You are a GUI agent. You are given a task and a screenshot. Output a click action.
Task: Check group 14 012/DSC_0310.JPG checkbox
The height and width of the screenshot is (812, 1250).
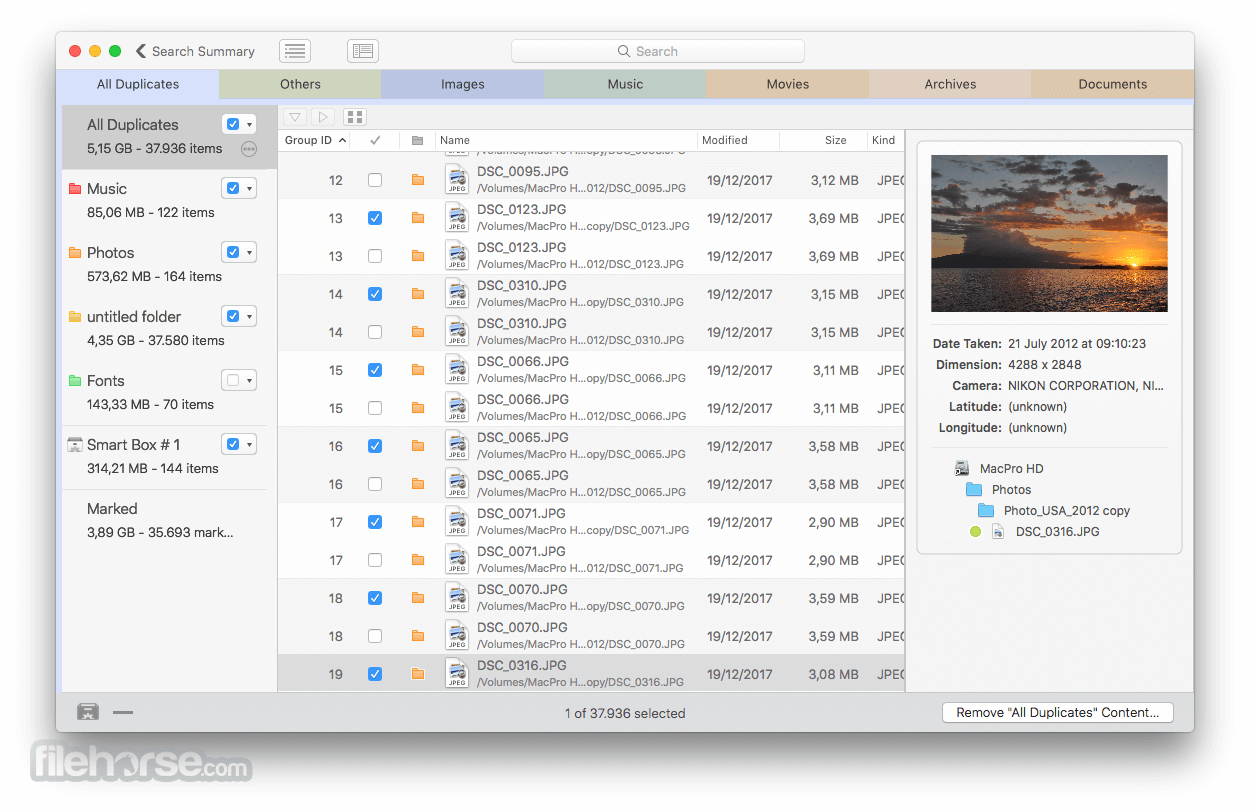click(375, 332)
